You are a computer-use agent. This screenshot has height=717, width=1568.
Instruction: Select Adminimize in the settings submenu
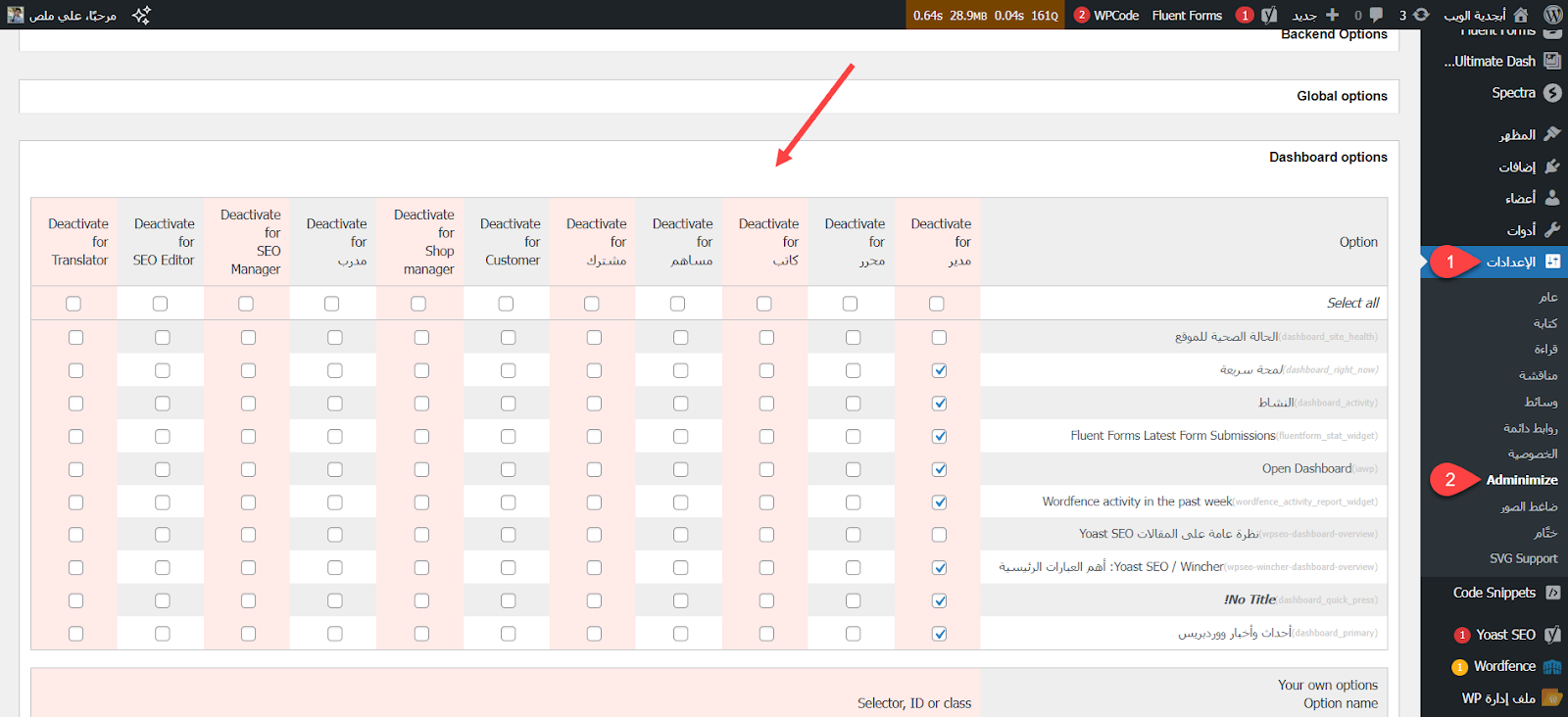tap(1521, 480)
